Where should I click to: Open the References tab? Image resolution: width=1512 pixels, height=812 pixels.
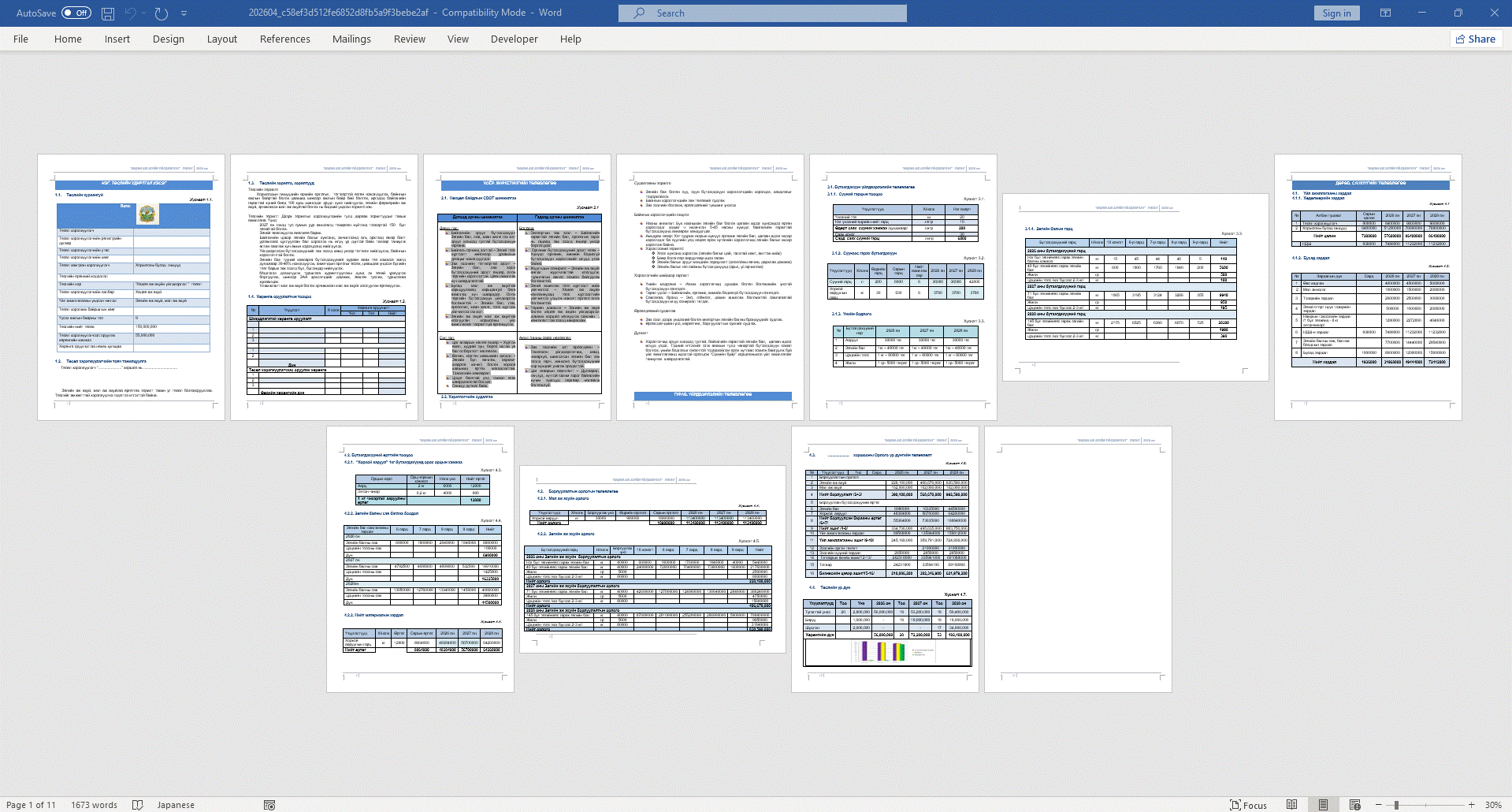pos(284,39)
